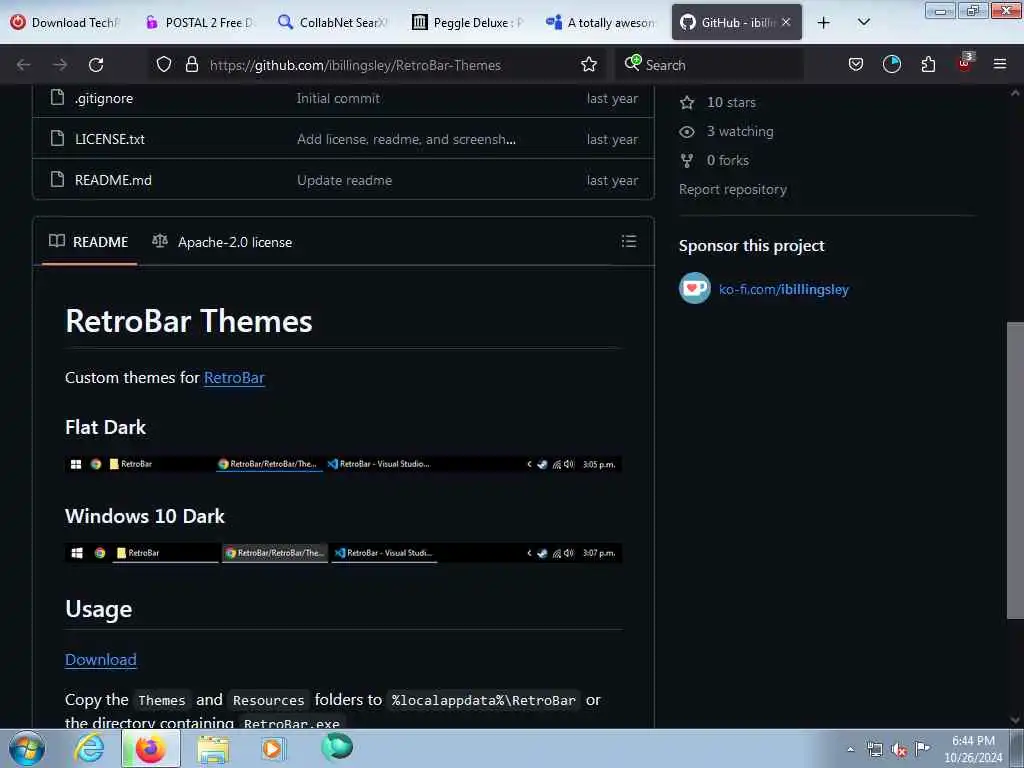This screenshot has height=768, width=1024.
Task: Open tracking protection shield info
Action: pyautogui.click(x=164, y=64)
